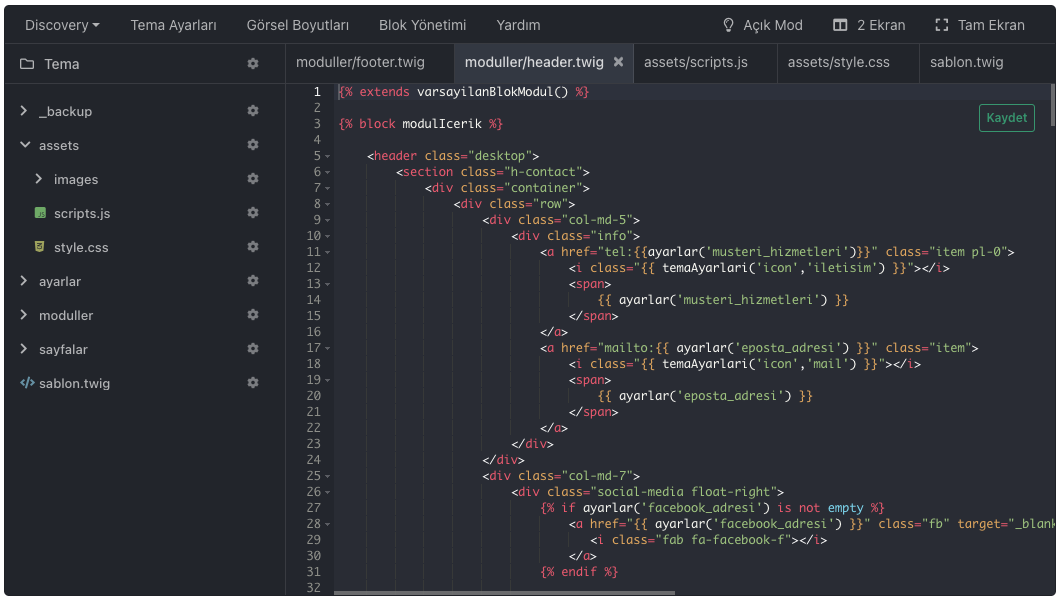Close the moduller/header.twig tab
Viewport: 1061px width, 601px height.
[x=618, y=62]
